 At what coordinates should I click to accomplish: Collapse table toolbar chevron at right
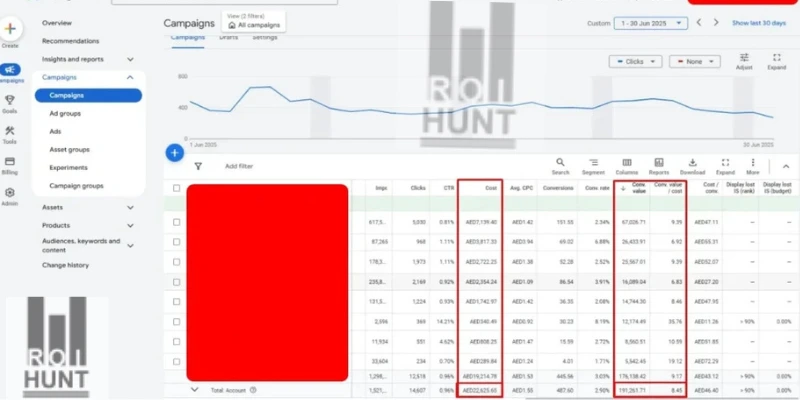point(786,166)
